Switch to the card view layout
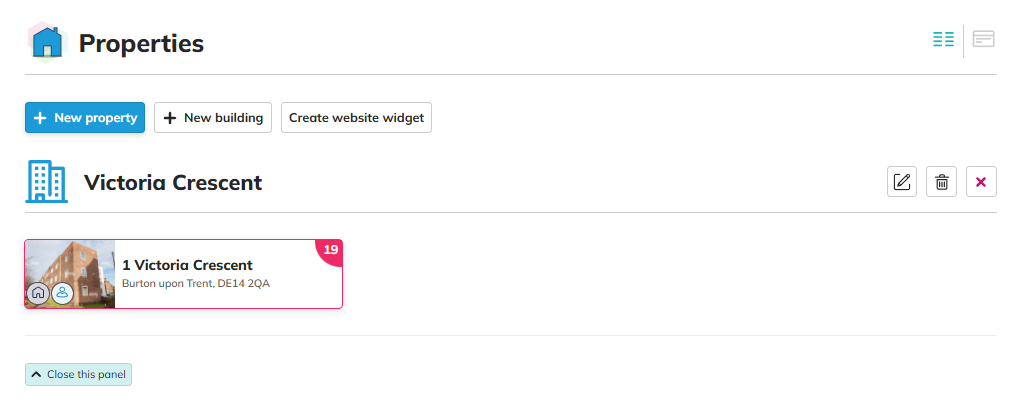 coord(983,40)
